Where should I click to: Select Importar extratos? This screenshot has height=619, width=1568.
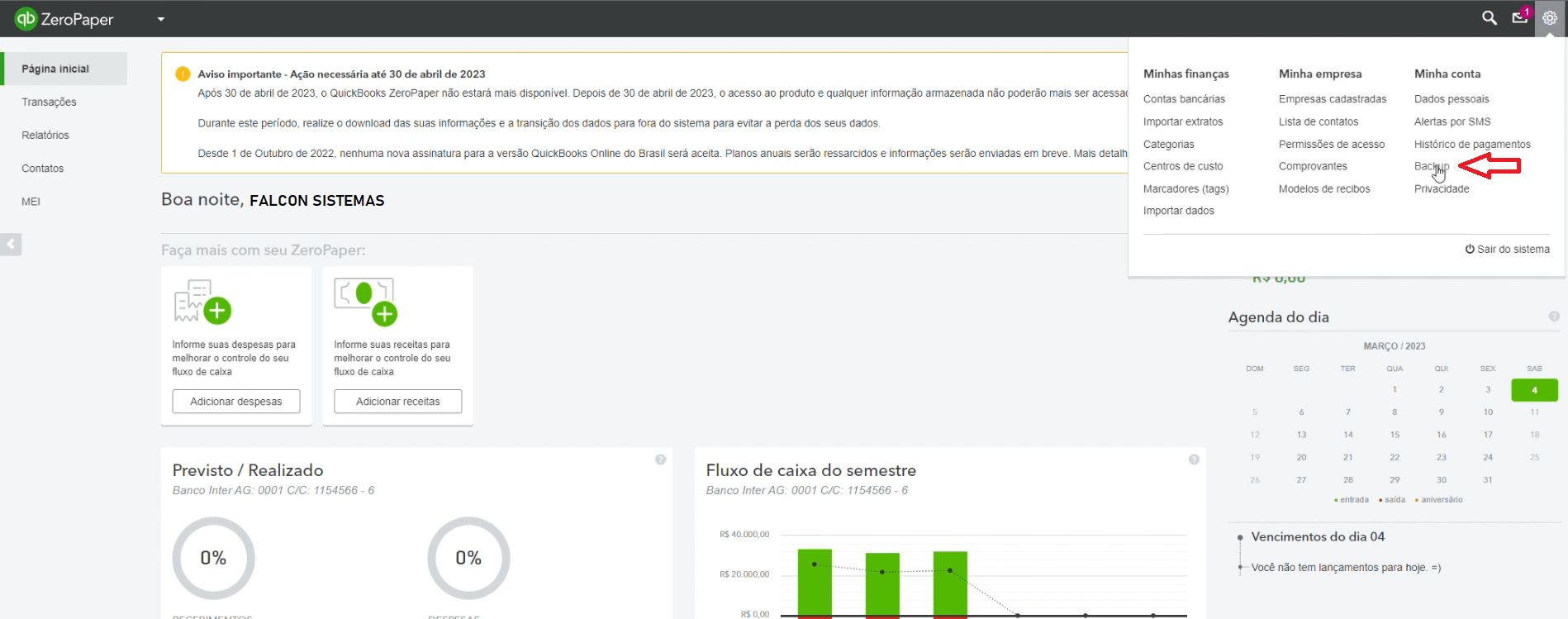pos(1183,121)
